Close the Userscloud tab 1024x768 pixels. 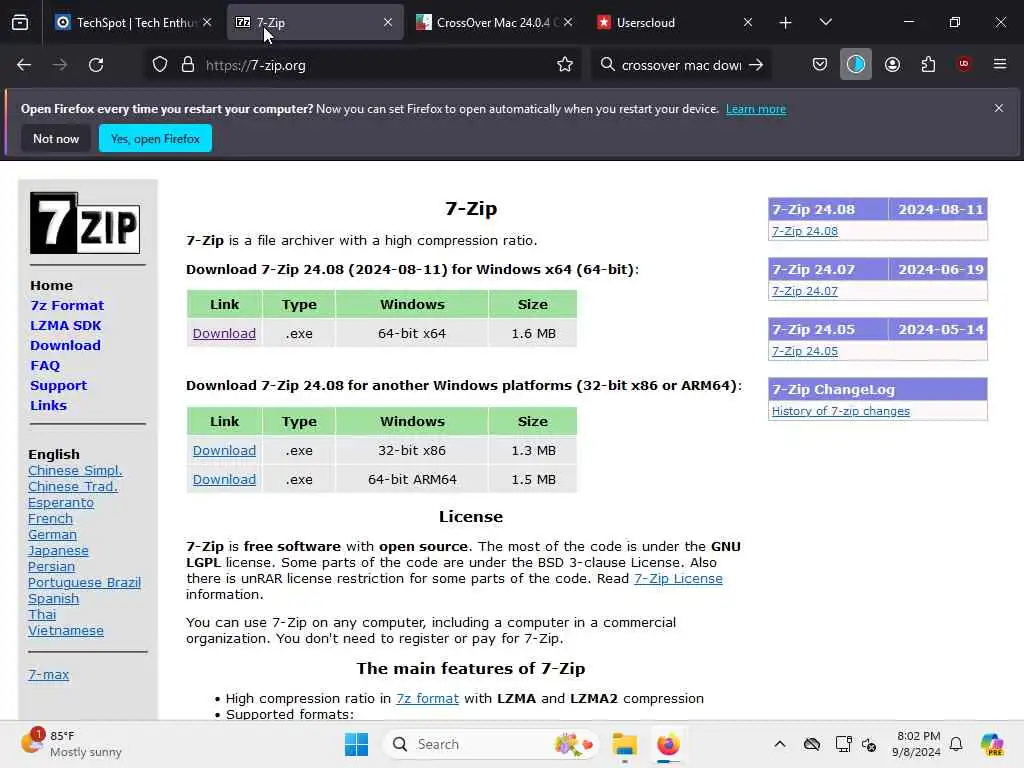pyautogui.click(x=748, y=22)
